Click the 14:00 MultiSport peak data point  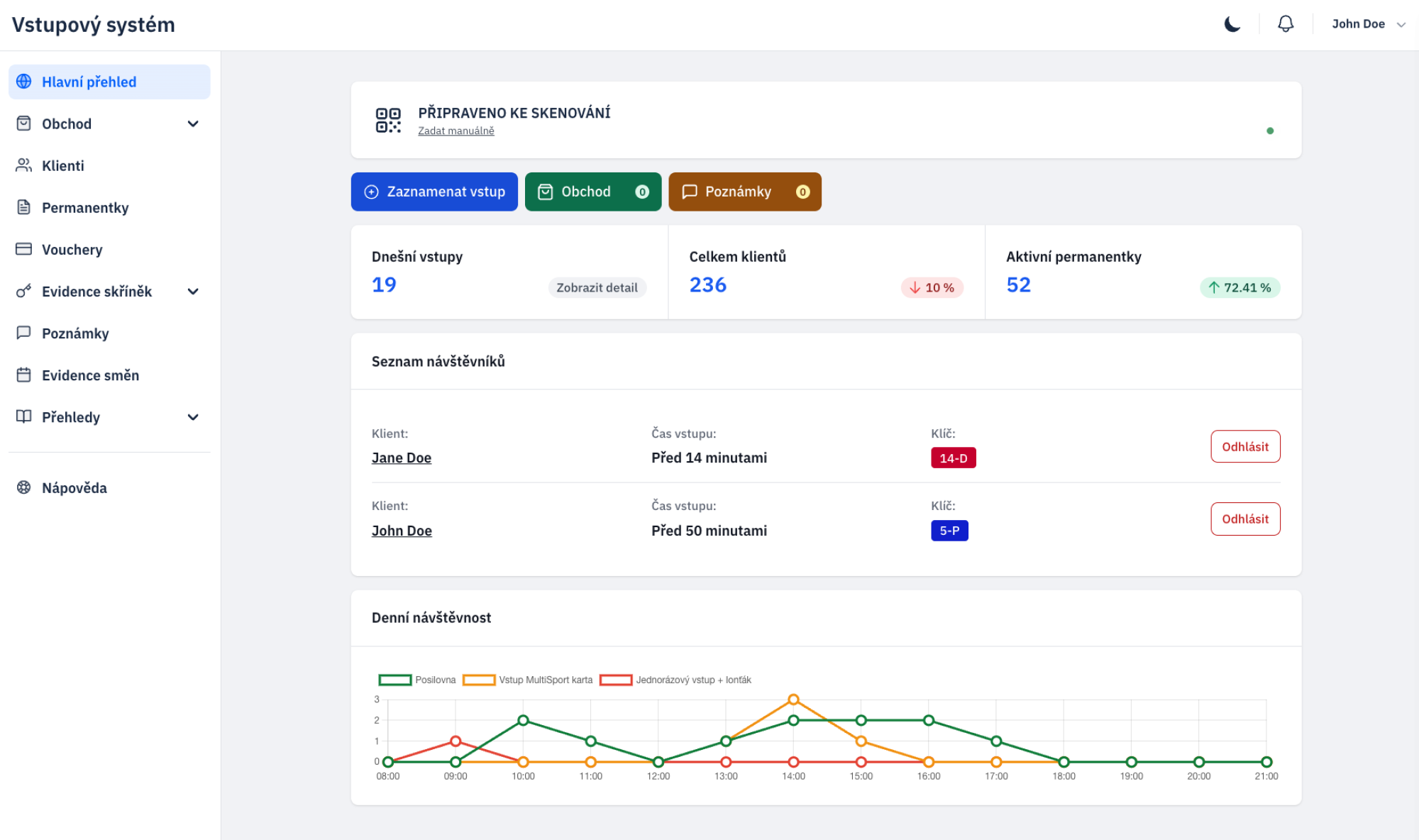793,700
